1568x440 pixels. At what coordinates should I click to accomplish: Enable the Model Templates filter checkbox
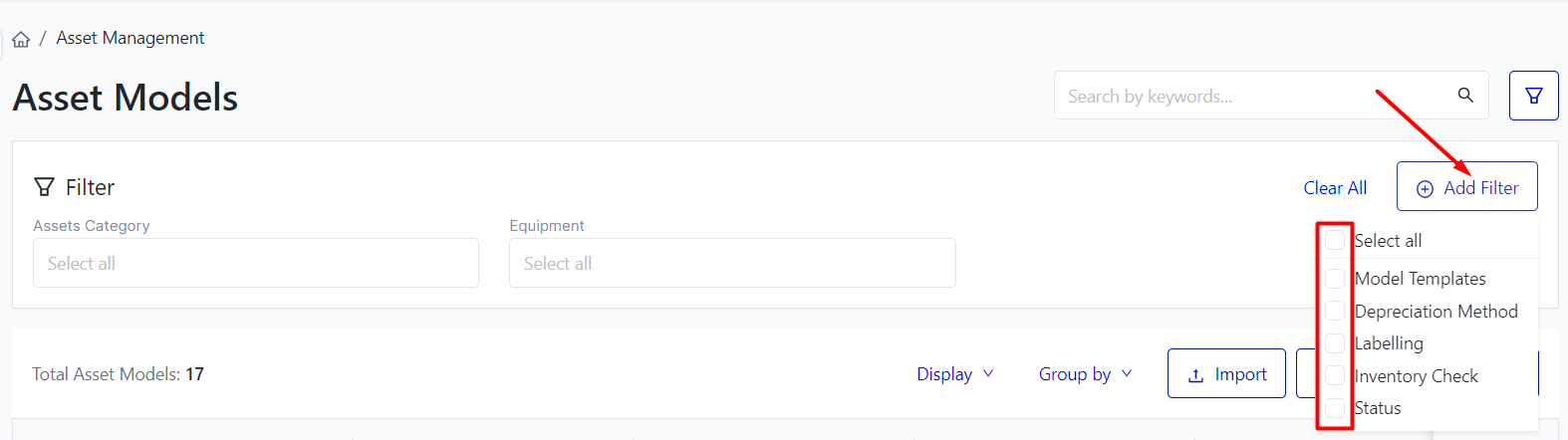(1335, 279)
